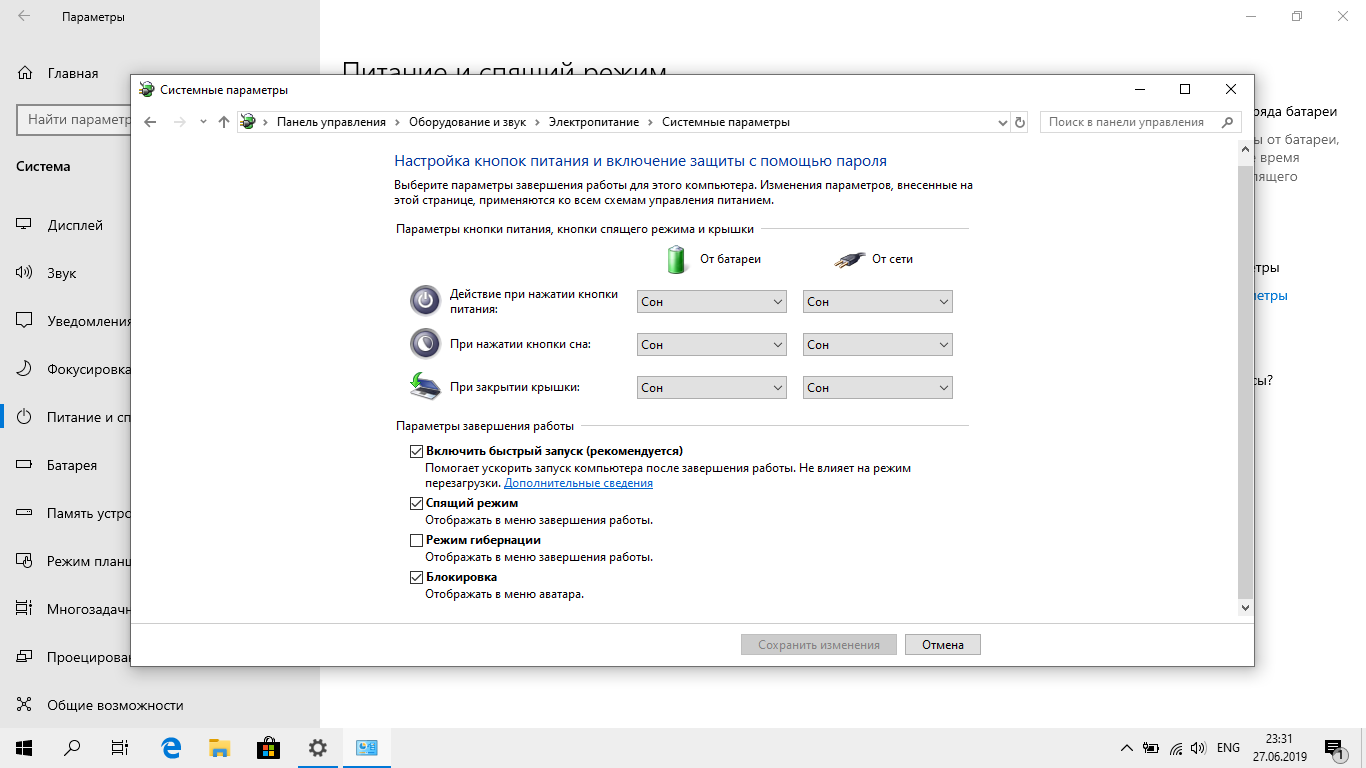This screenshot has height=768, width=1366.
Task: Open the notification center icon in tray
Action: click(1333, 747)
